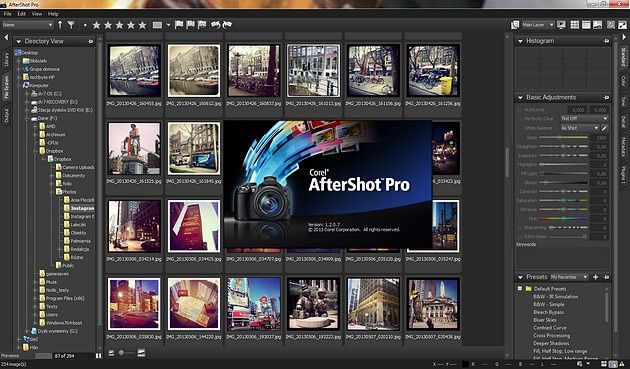This screenshot has height=369, width=630.
Task: Collapse the Presets section
Action: [520, 277]
